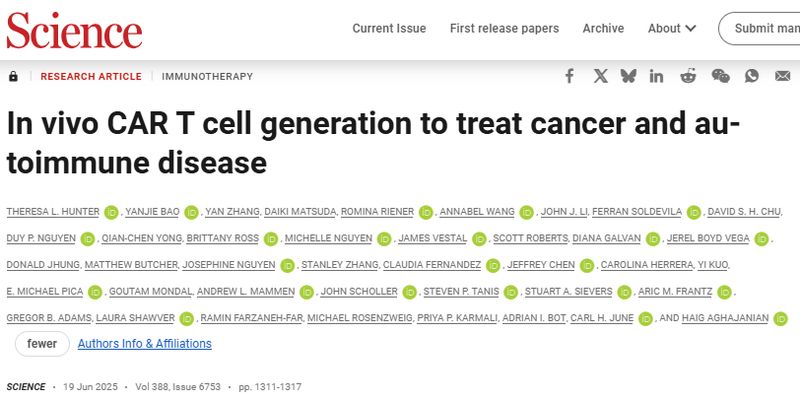Open Current Issue menu item
Screen dimensions: 800x400
[389, 28]
